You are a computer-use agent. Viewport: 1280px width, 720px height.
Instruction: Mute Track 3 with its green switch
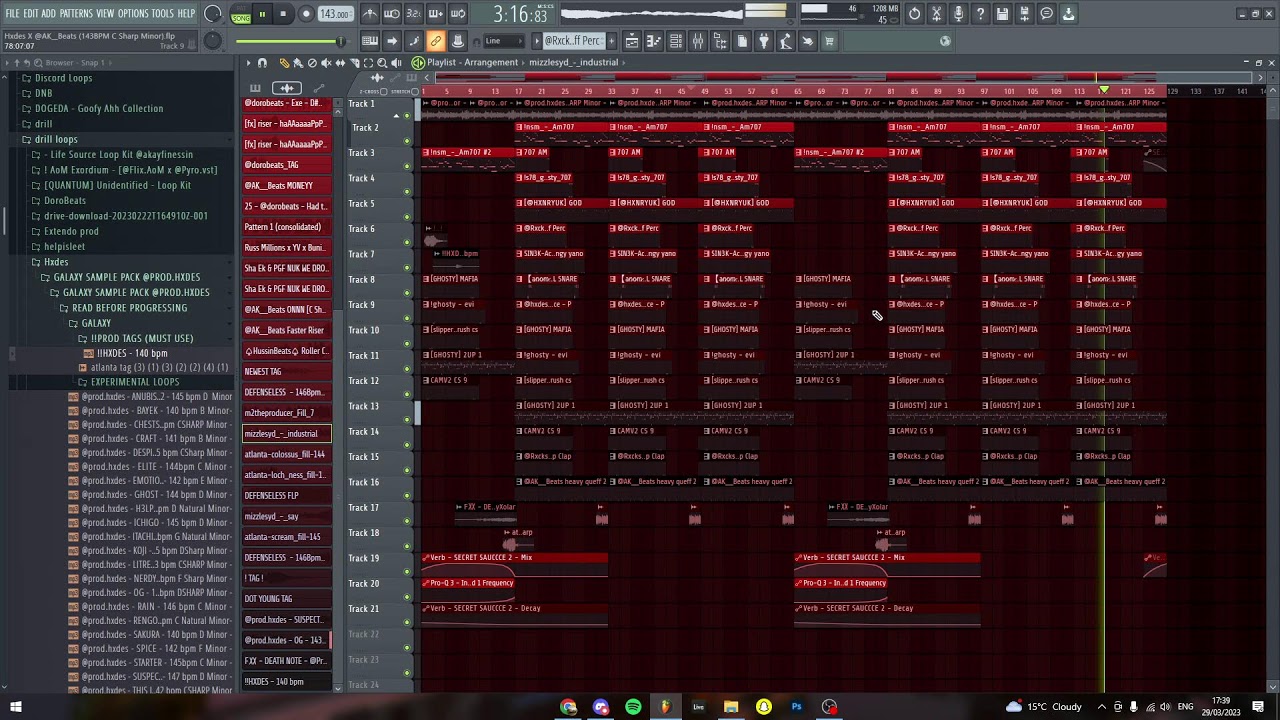tap(407, 165)
